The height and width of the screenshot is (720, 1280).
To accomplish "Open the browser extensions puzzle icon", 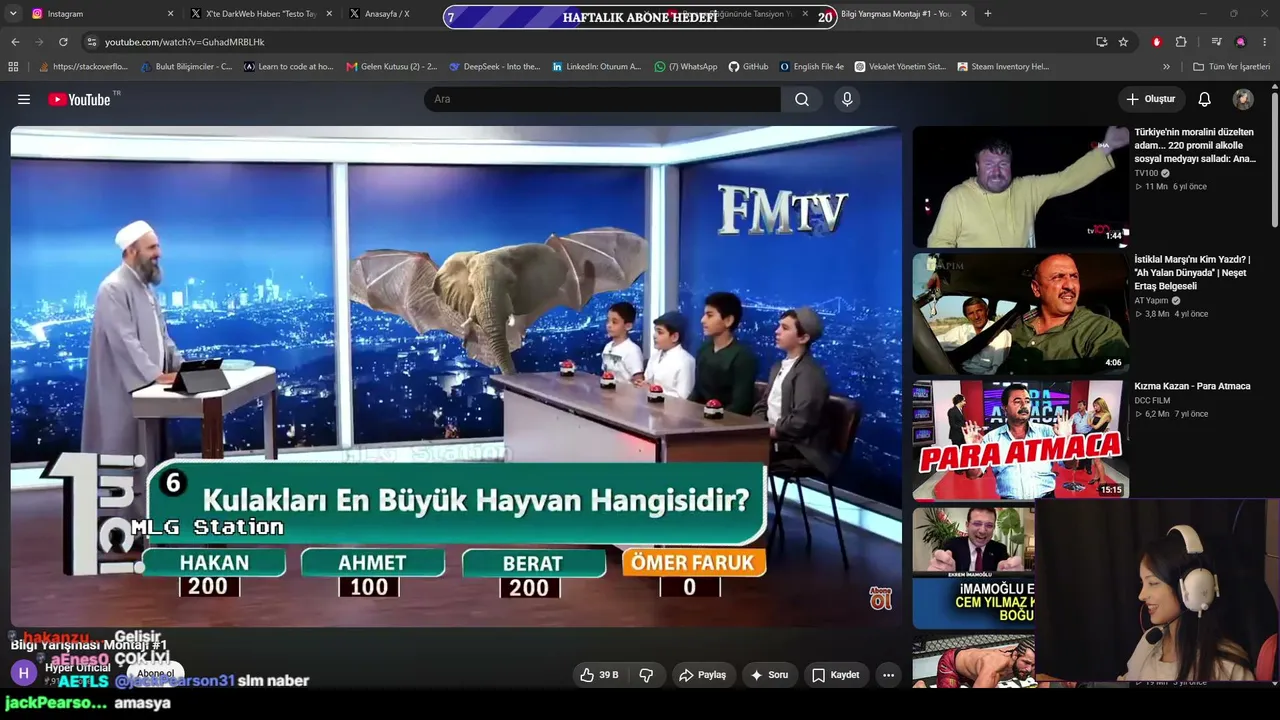I will [1181, 42].
